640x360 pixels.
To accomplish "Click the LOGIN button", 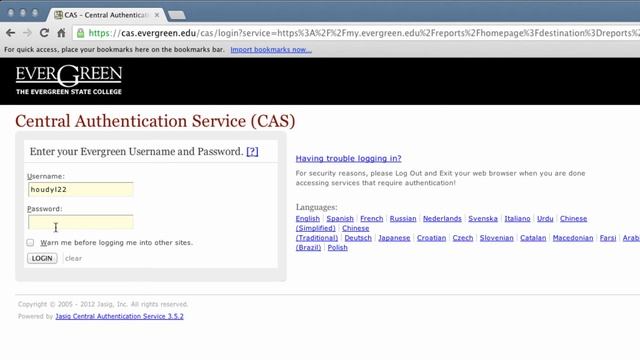I will click(42, 258).
